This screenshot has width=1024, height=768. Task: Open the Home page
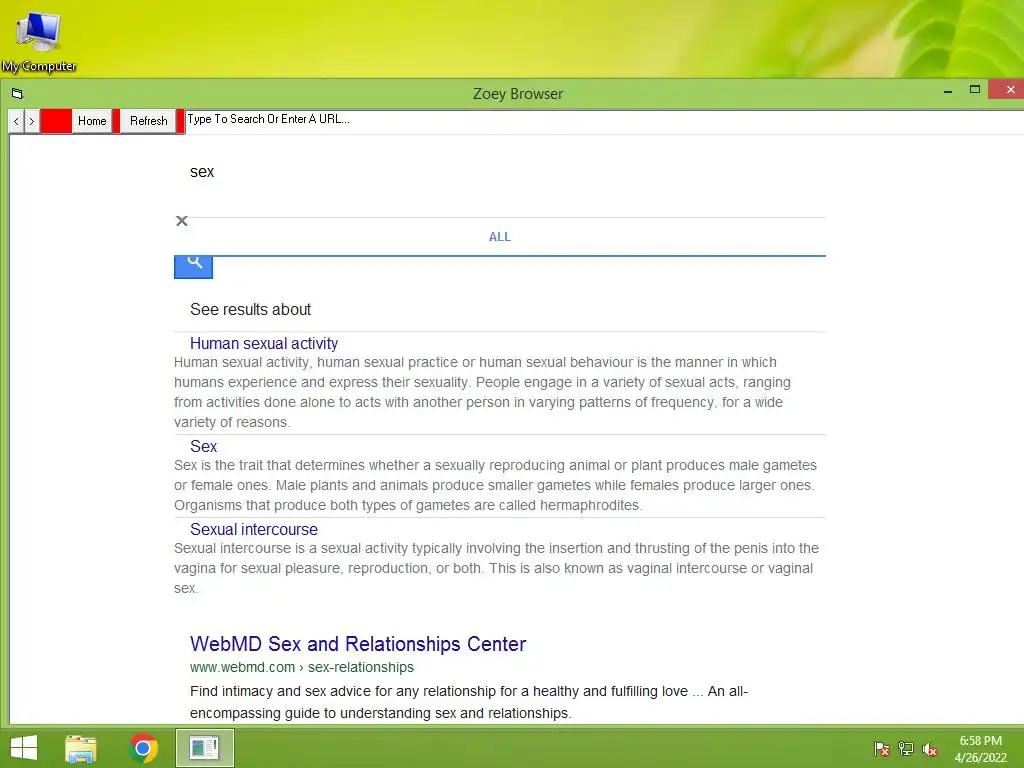[92, 121]
